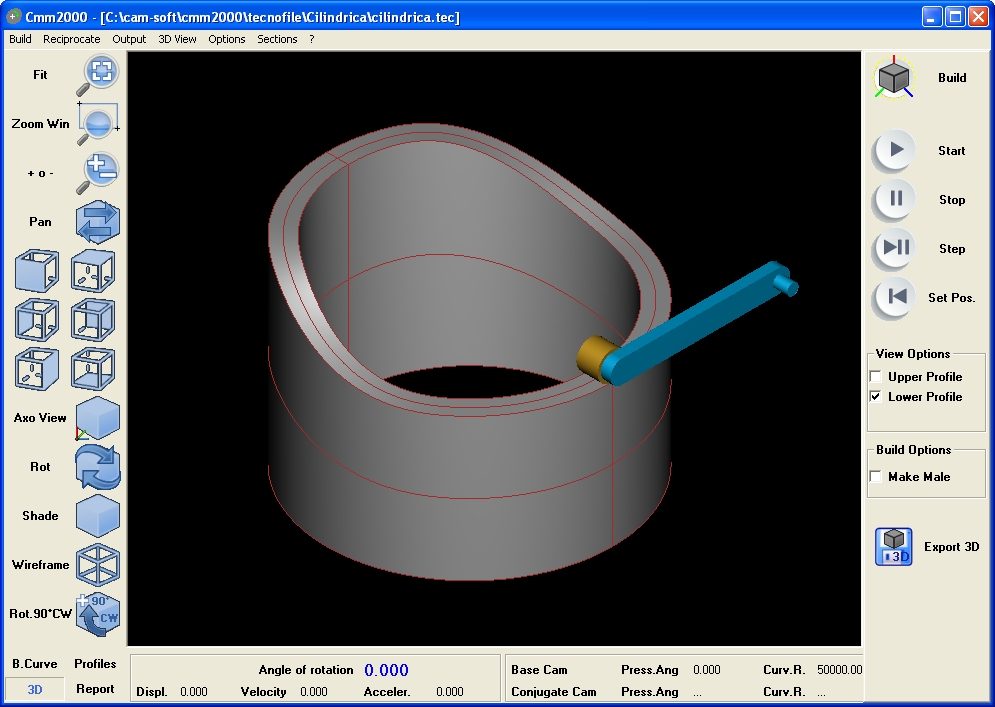Image resolution: width=995 pixels, height=707 pixels.
Task: Click the Cmm2000 title bar app icon
Action: tap(13, 16)
